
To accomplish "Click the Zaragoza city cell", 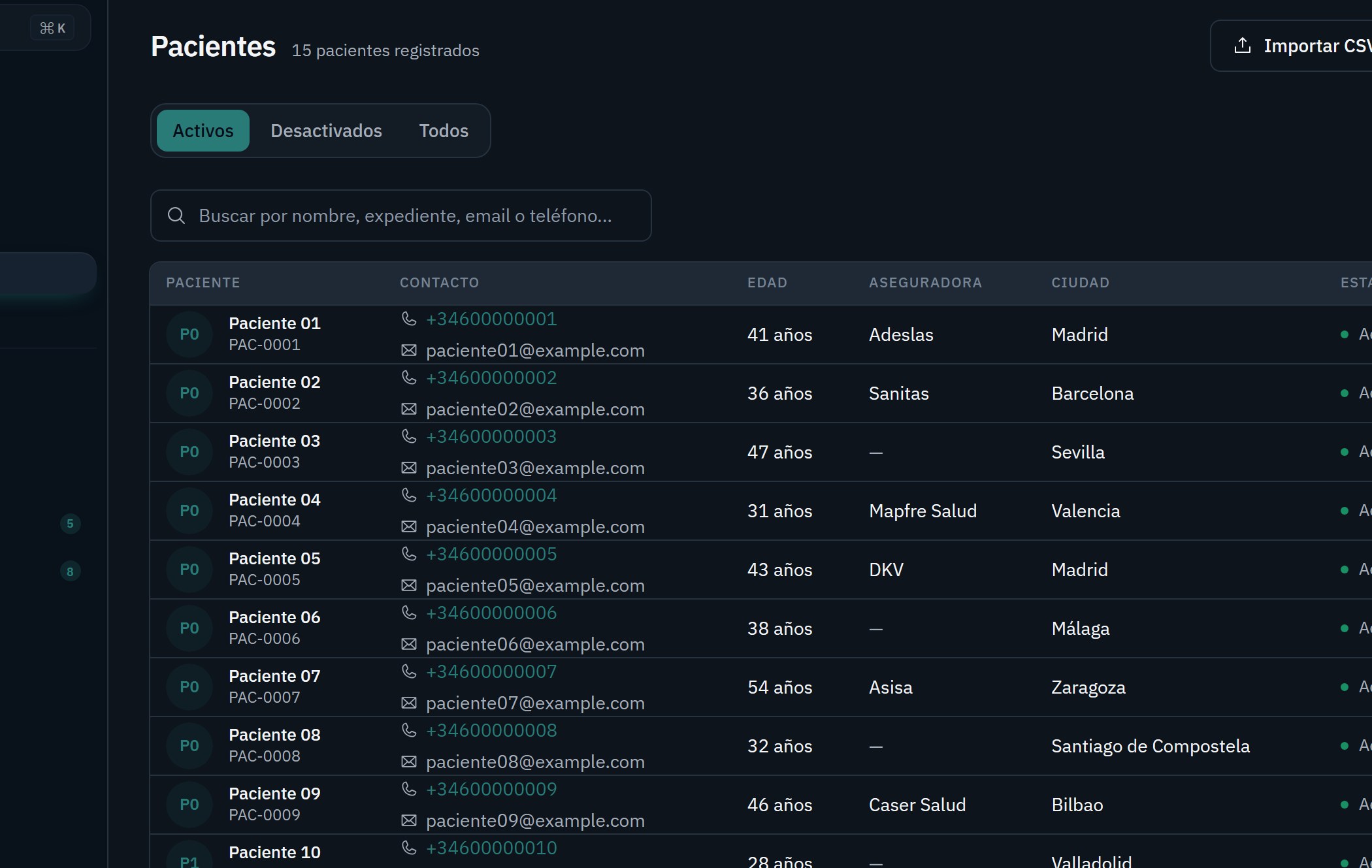I will tap(1088, 687).
